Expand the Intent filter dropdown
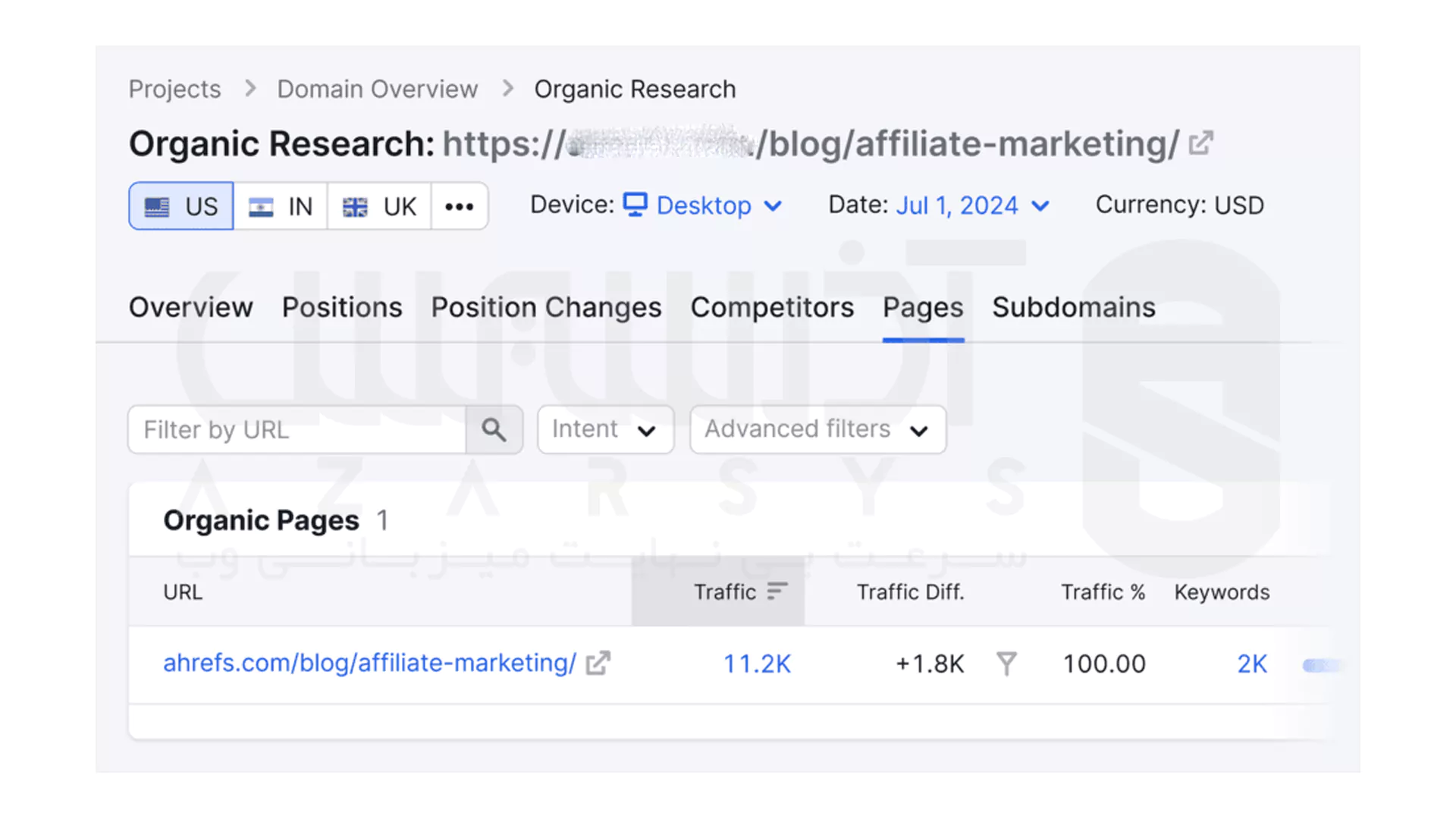 [x=605, y=430]
